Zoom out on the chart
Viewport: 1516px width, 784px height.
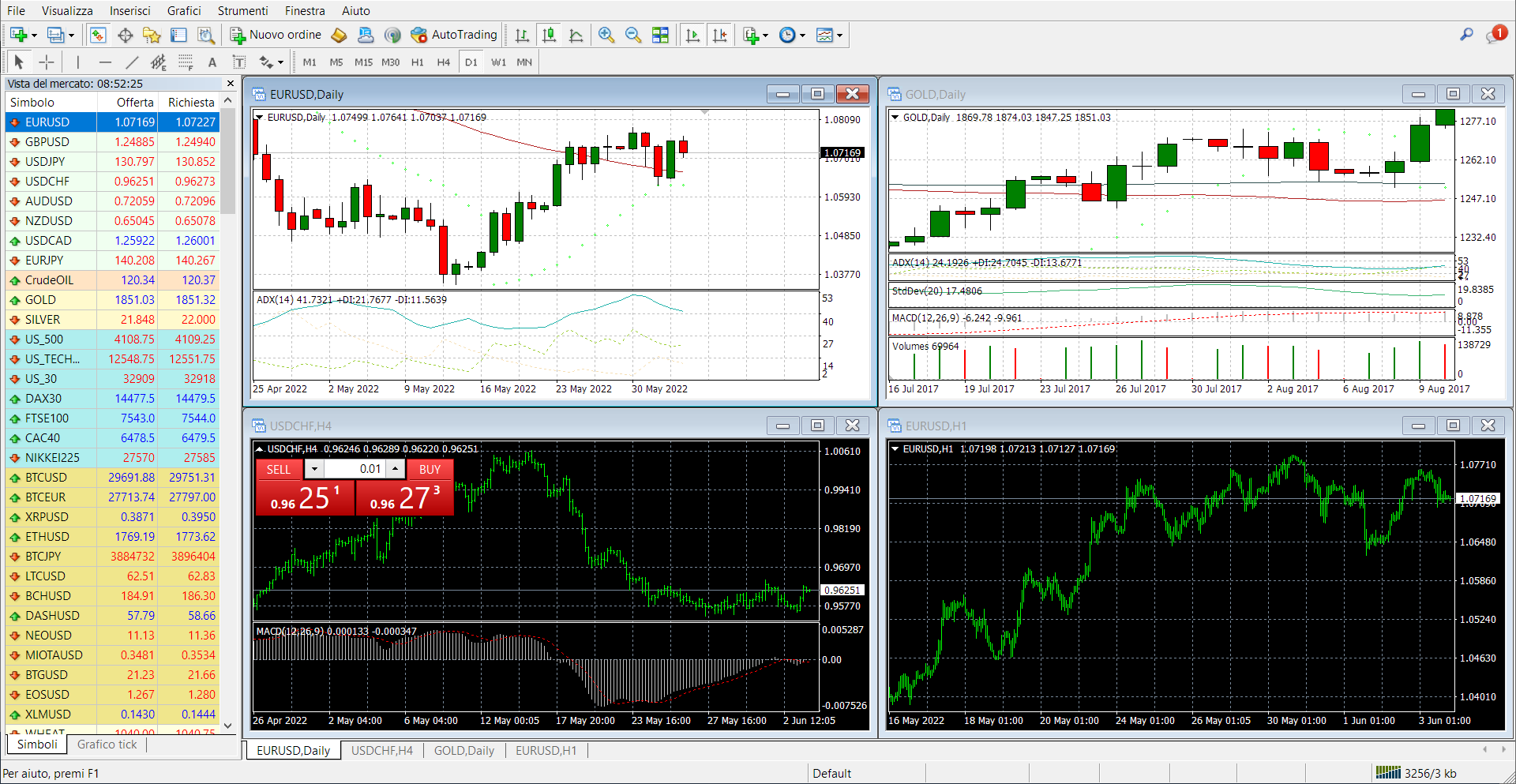point(633,35)
